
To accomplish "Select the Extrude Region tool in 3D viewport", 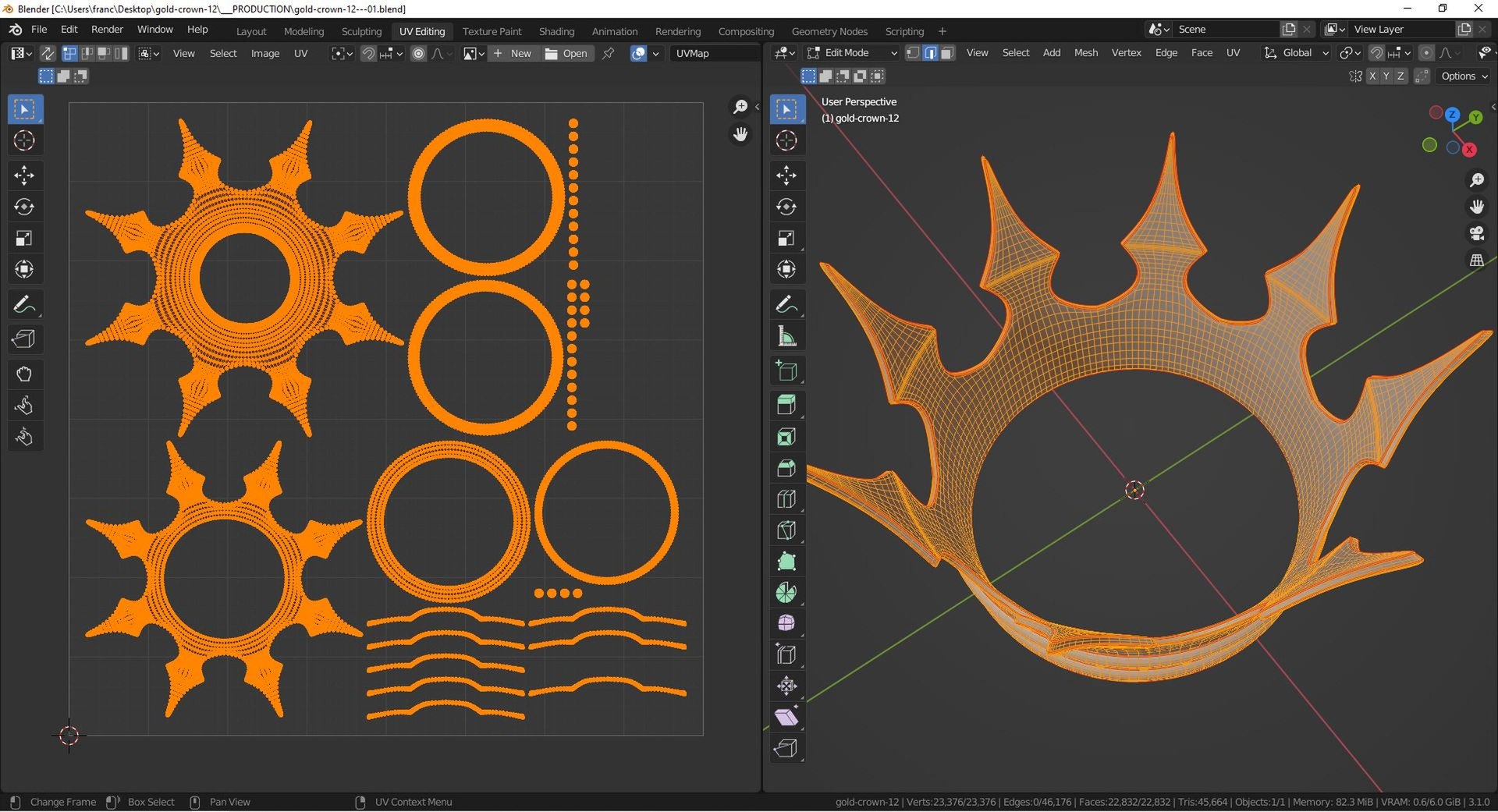I will pyautogui.click(x=786, y=405).
